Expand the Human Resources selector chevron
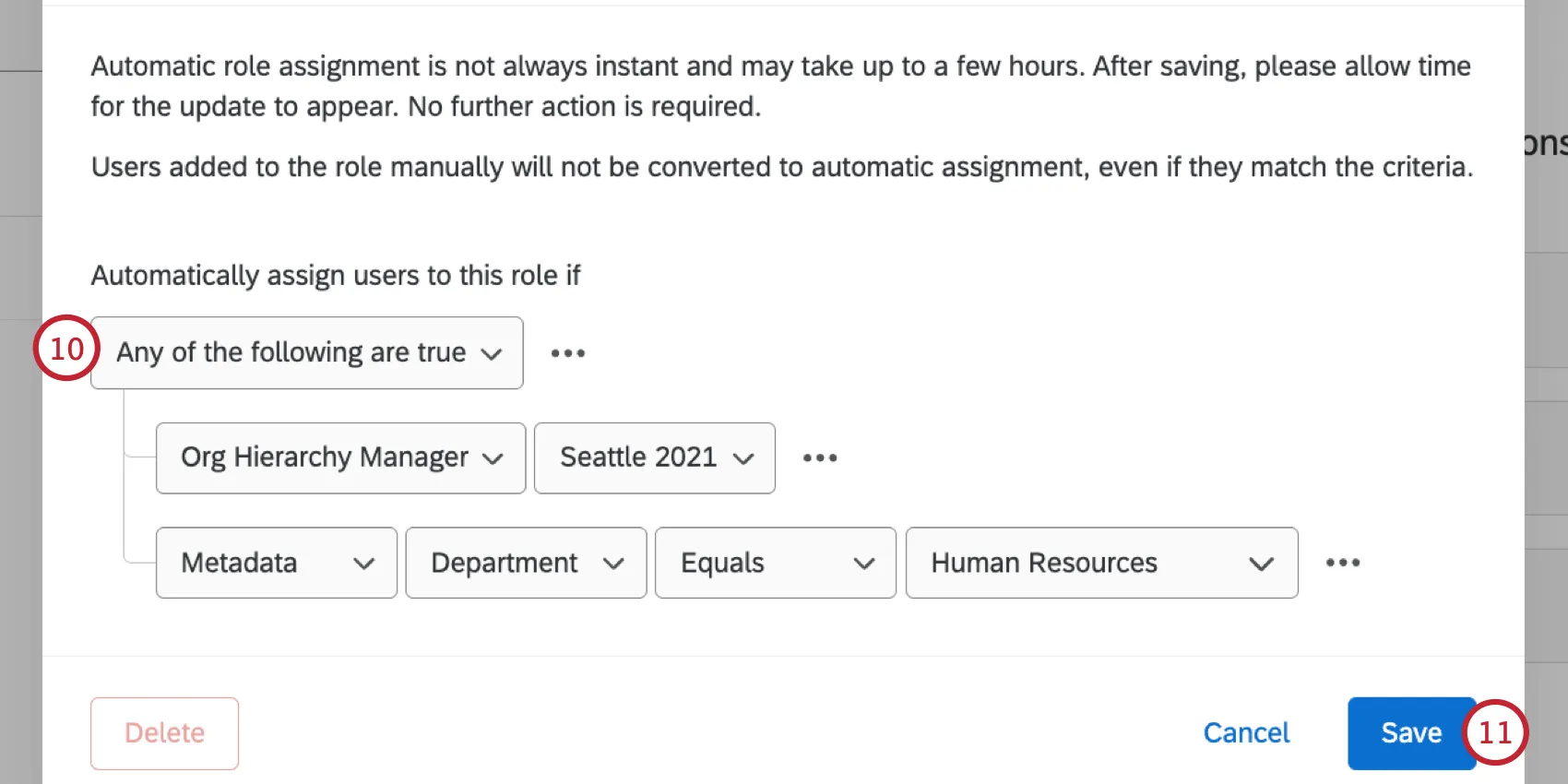1568x784 pixels. pos(1262,564)
